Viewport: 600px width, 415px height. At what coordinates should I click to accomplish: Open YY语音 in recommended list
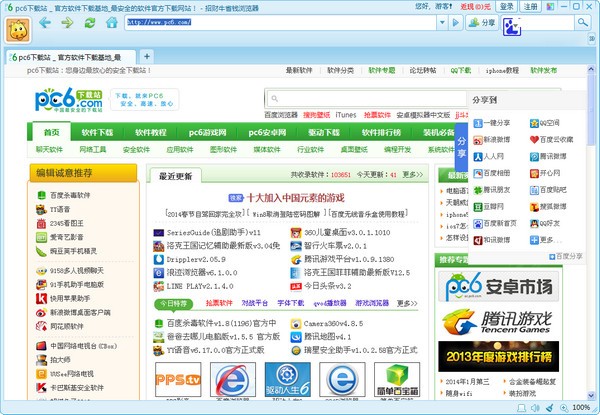tap(53, 209)
